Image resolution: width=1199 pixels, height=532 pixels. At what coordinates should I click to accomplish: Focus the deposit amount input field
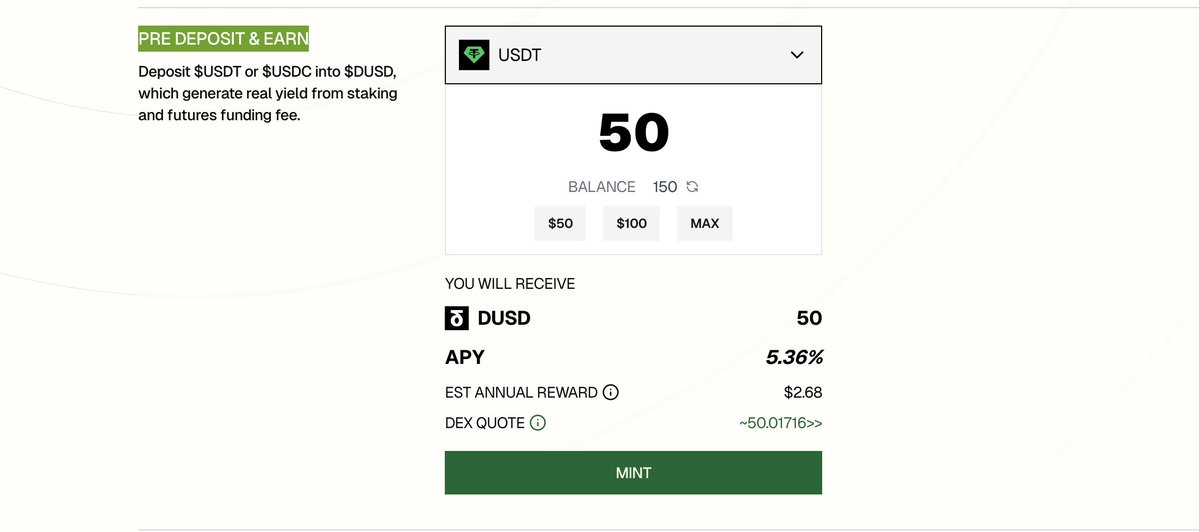coord(633,133)
